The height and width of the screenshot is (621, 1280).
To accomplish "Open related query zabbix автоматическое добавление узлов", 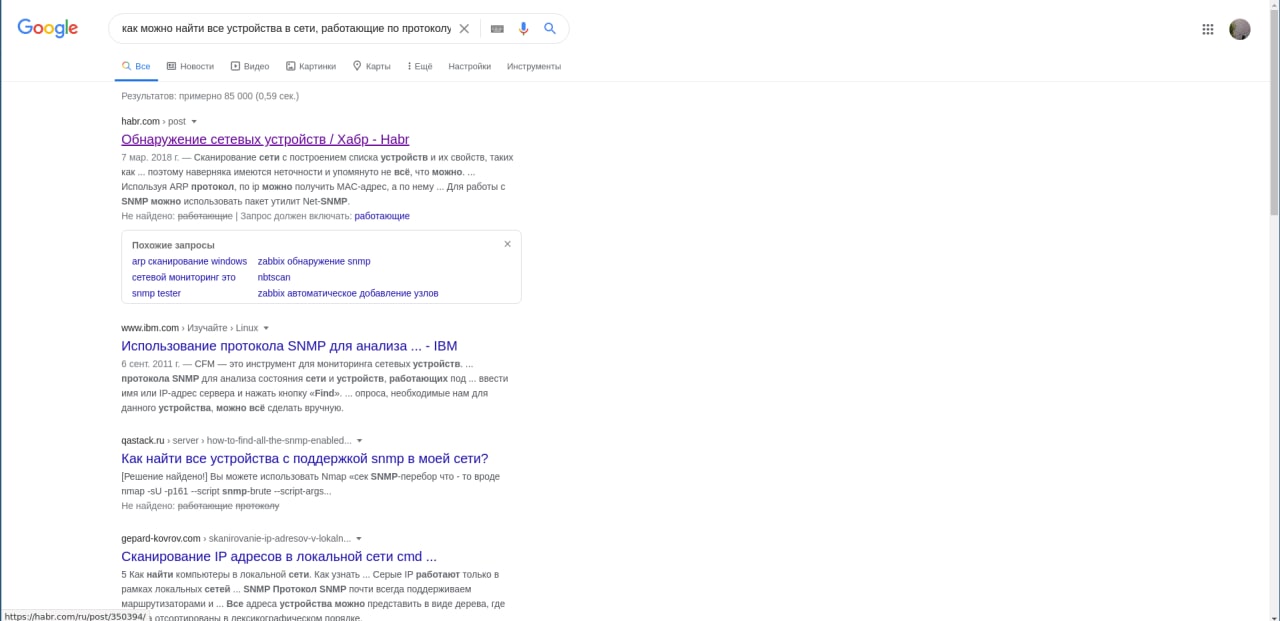I will [348, 293].
